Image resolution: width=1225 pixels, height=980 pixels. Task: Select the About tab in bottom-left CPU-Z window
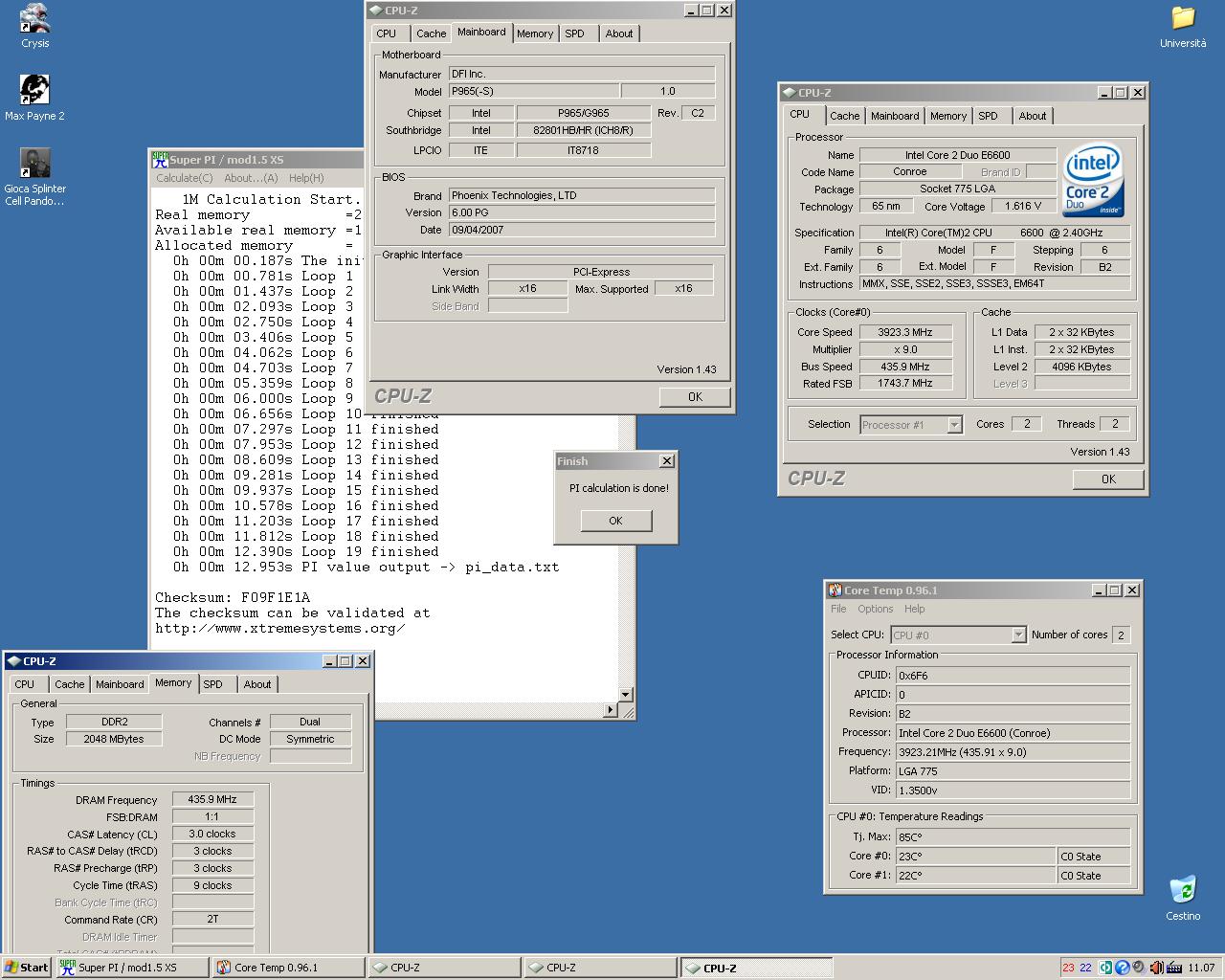257,684
